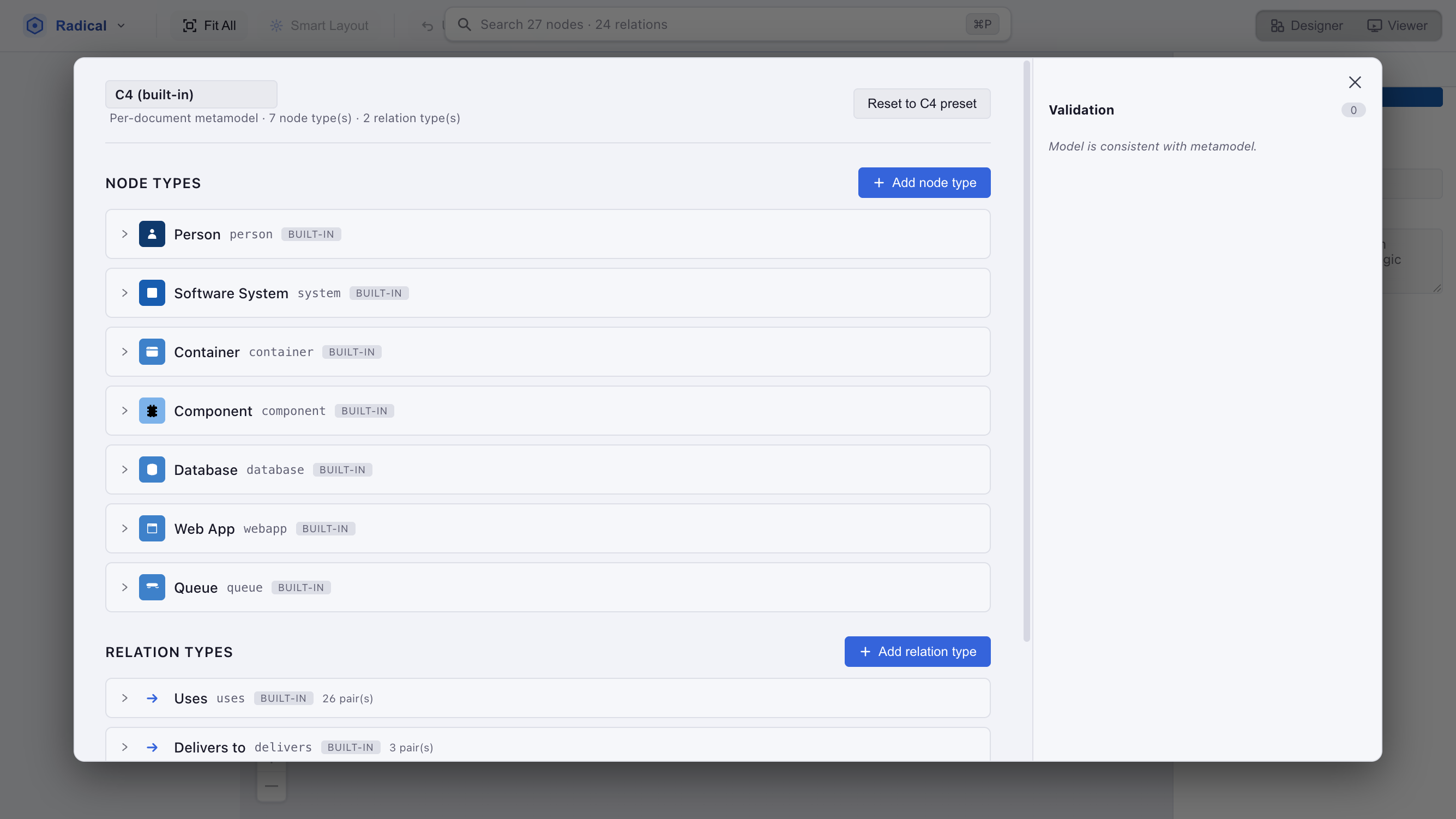The width and height of the screenshot is (1456, 819).
Task: Click '3 pair(s)' text in Delivers to row
Action: coord(412,748)
